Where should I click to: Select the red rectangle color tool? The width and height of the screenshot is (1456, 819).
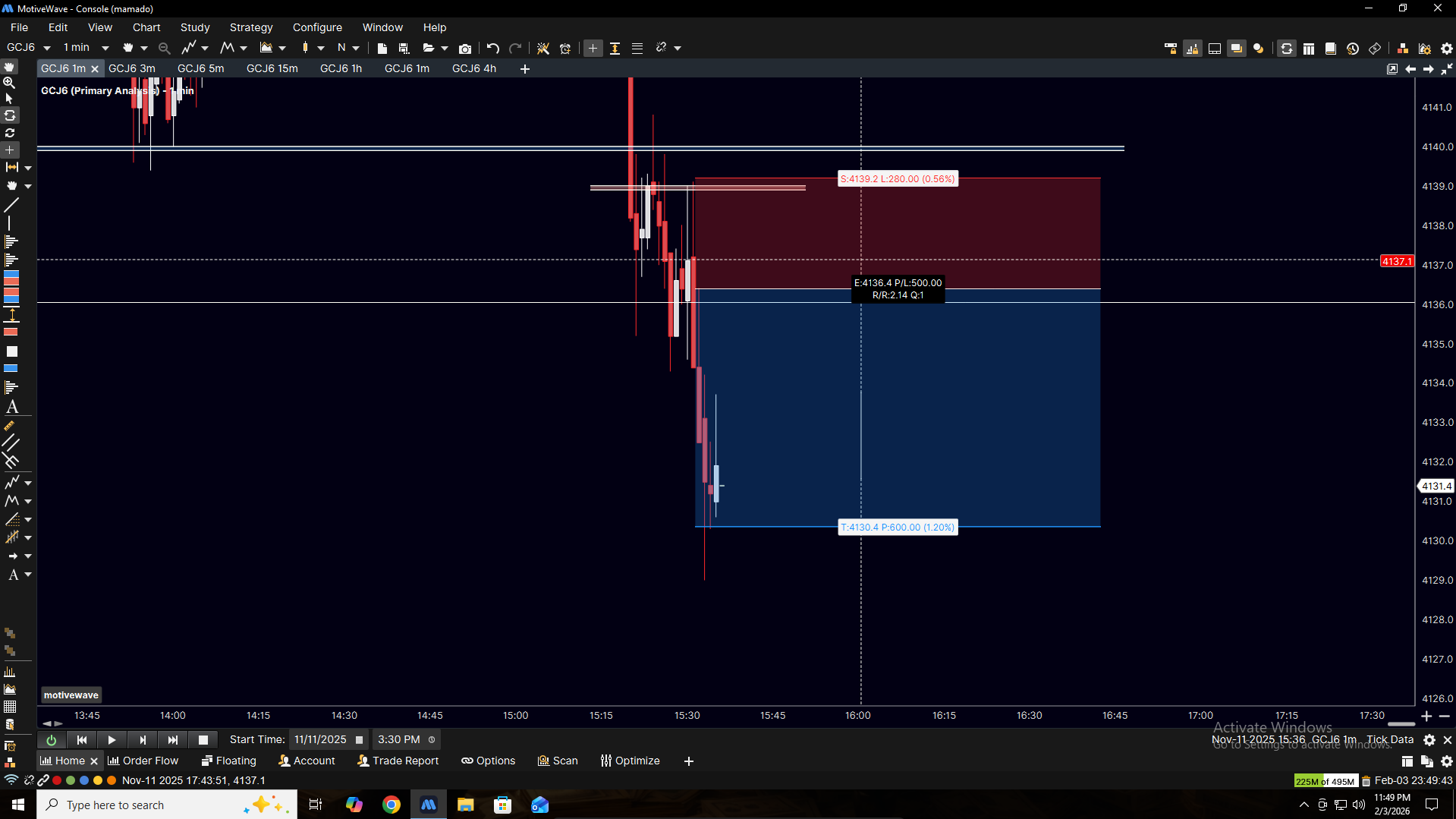[11, 332]
